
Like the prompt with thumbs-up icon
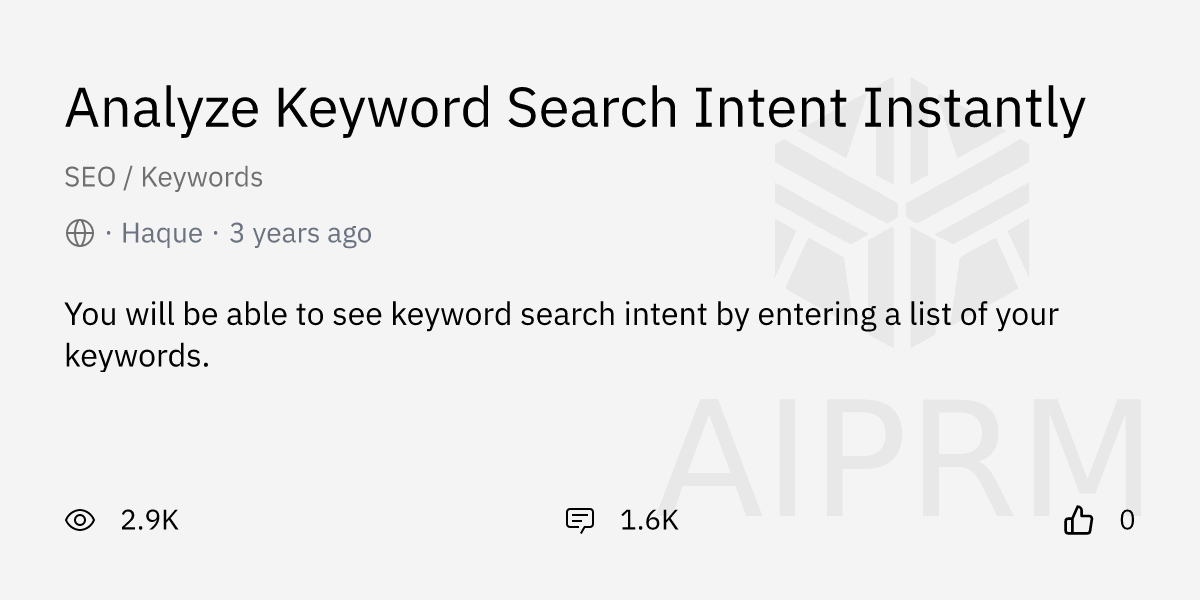point(1078,520)
